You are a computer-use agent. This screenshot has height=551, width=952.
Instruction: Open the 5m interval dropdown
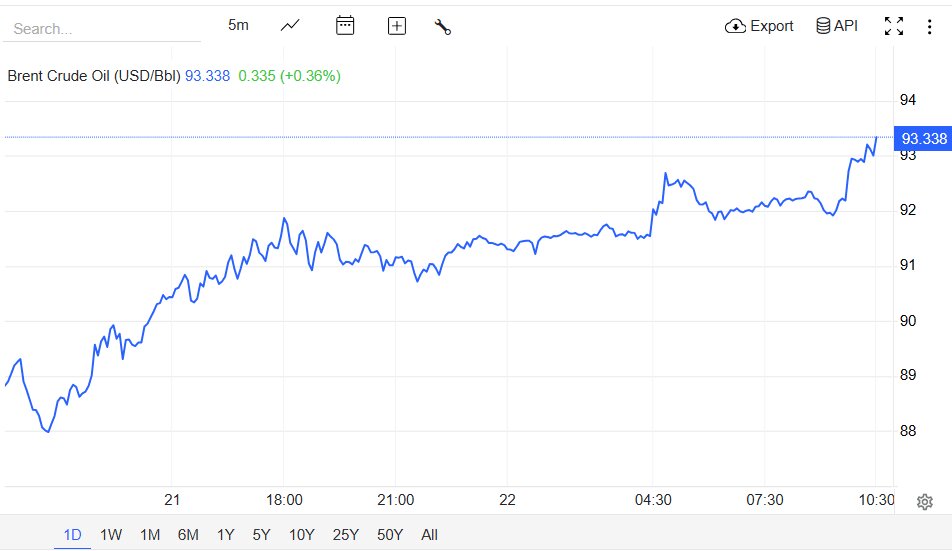238,25
